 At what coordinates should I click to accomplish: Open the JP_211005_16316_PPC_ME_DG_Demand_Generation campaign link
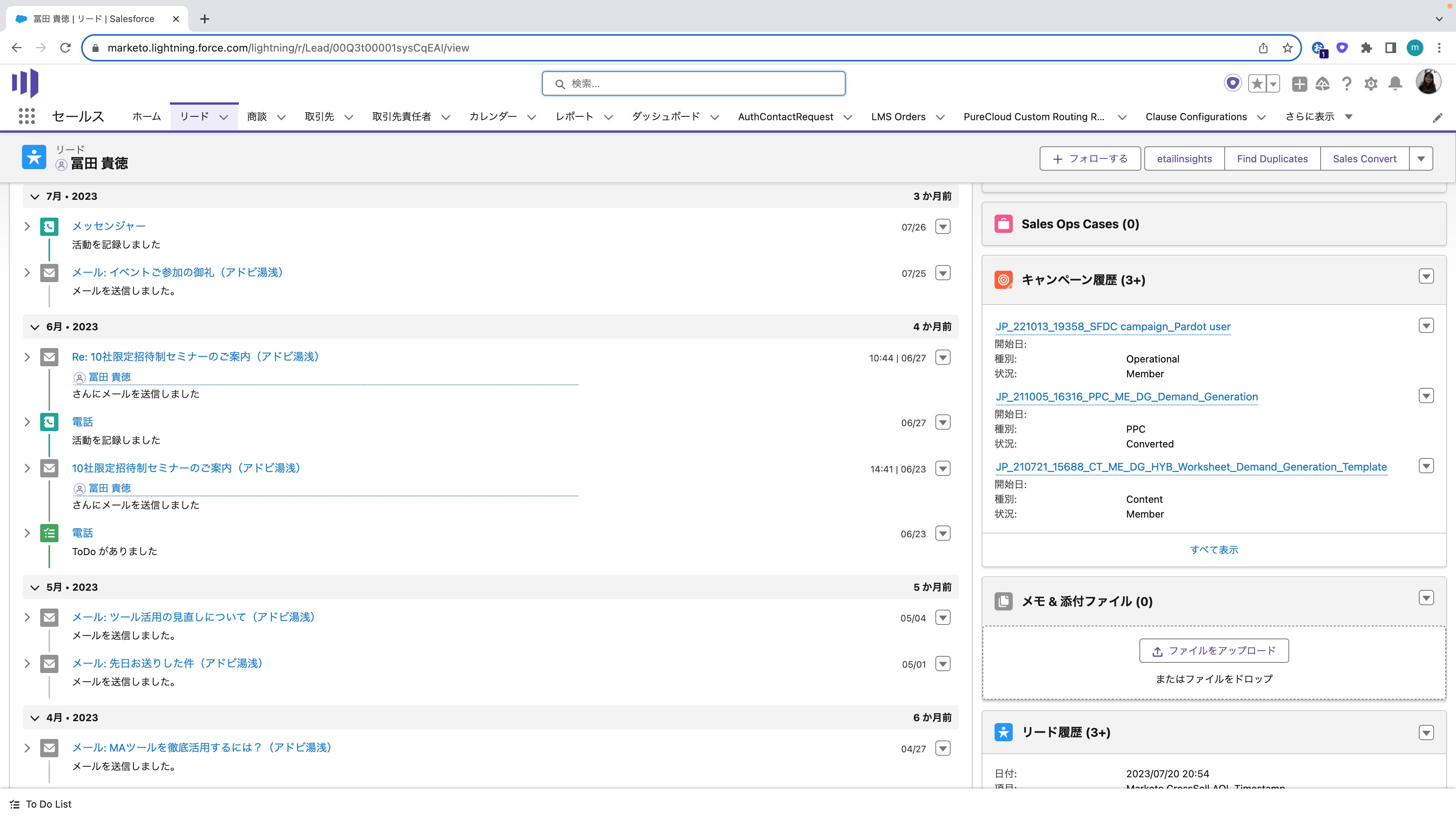(x=1127, y=397)
